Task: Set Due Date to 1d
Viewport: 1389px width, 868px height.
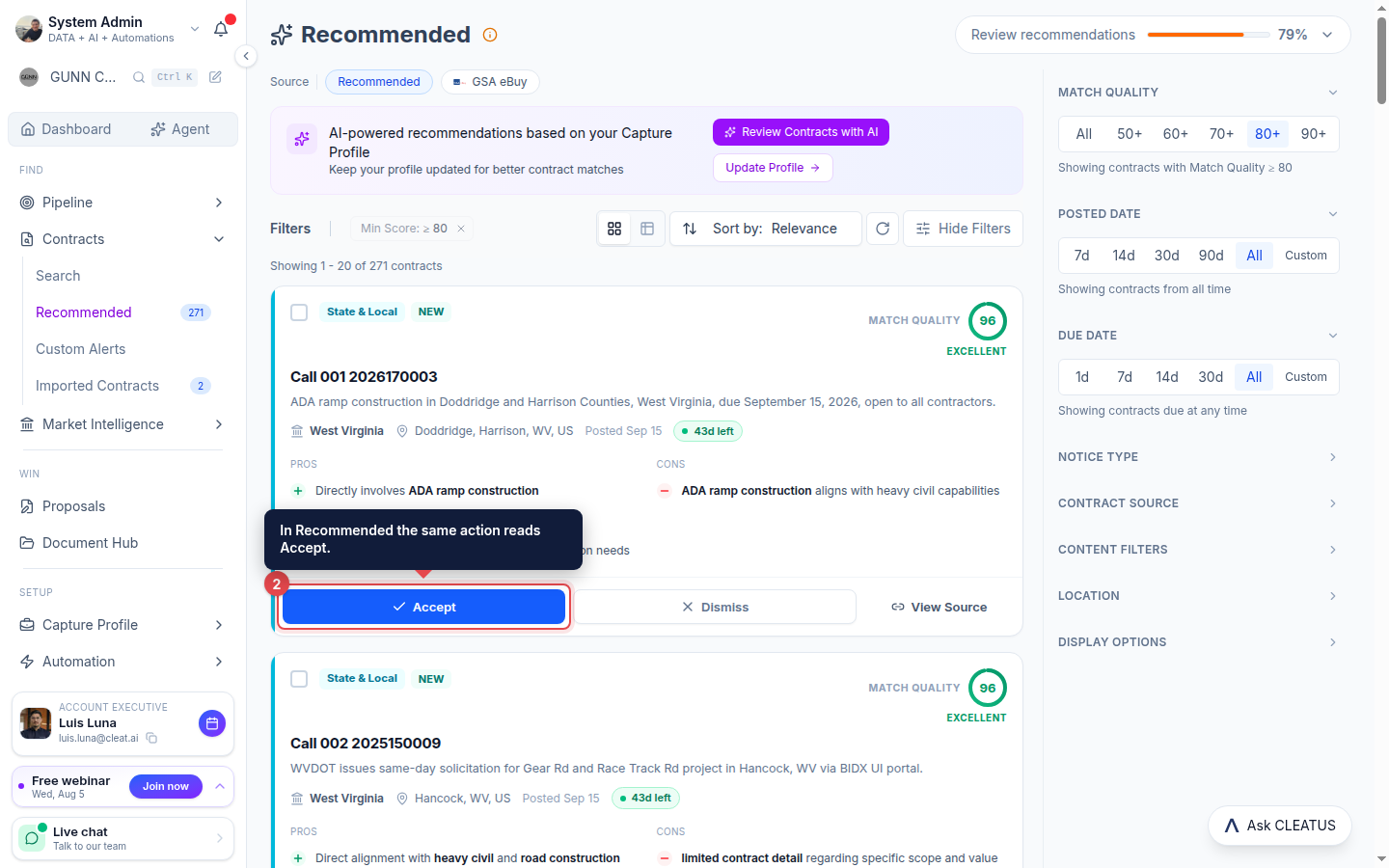Action: tap(1082, 377)
